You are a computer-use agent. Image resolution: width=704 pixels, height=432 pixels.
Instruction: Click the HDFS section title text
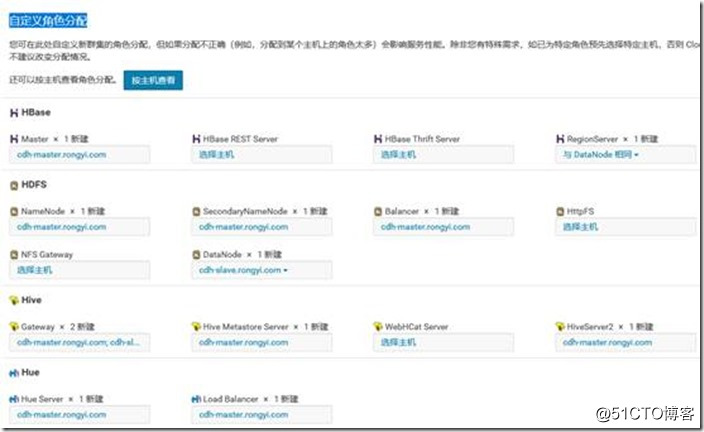pos(34,185)
